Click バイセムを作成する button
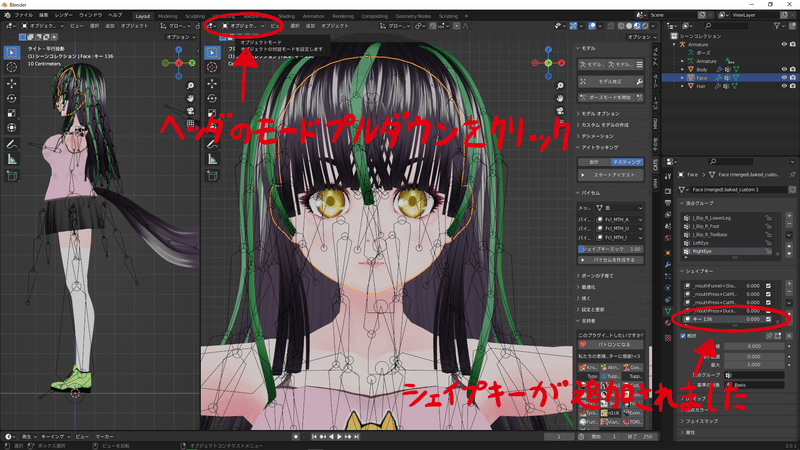800x450 pixels. [611, 260]
